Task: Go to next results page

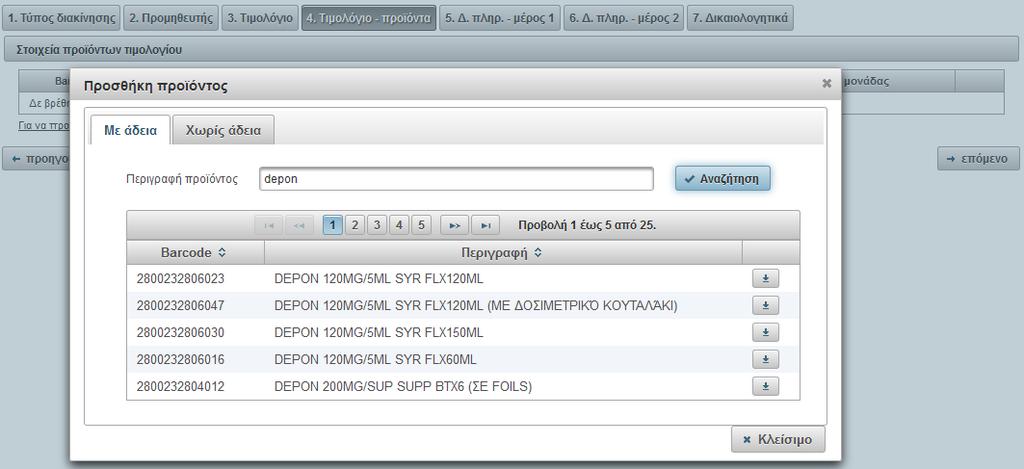Action: point(455,225)
